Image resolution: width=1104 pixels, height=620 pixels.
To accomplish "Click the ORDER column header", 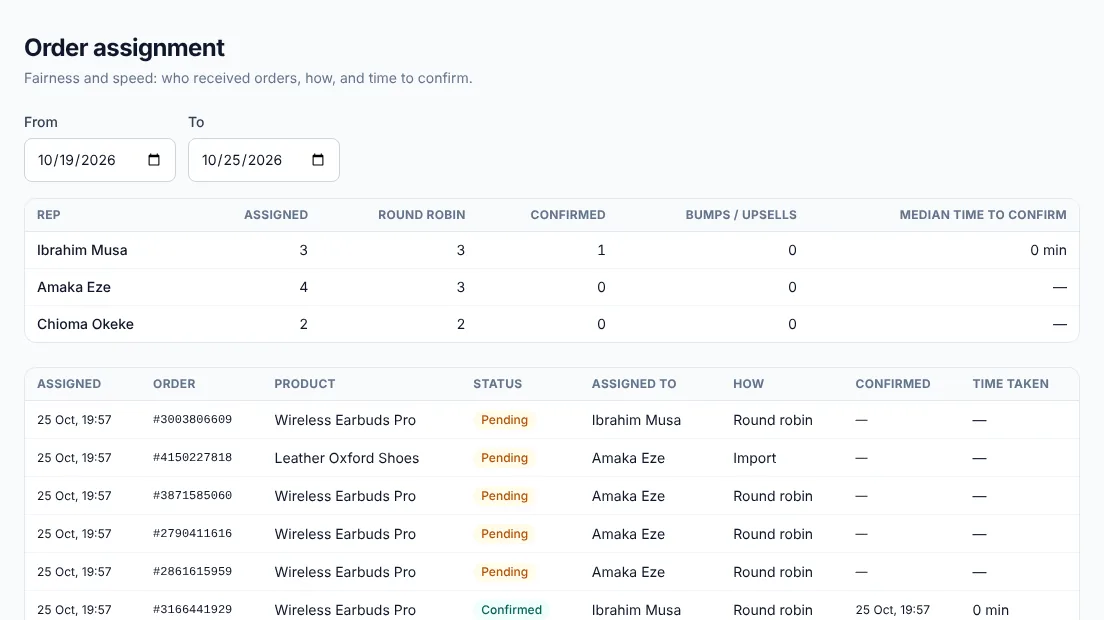I will click(x=174, y=384).
